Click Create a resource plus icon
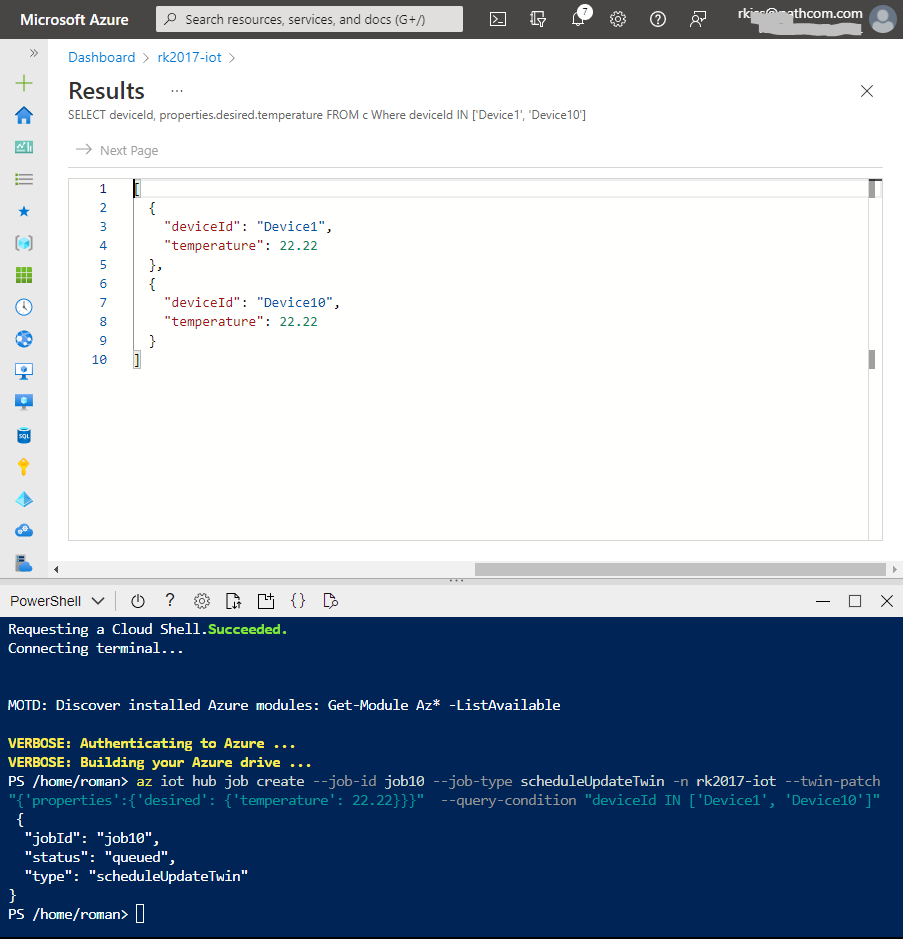 (24, 83)
